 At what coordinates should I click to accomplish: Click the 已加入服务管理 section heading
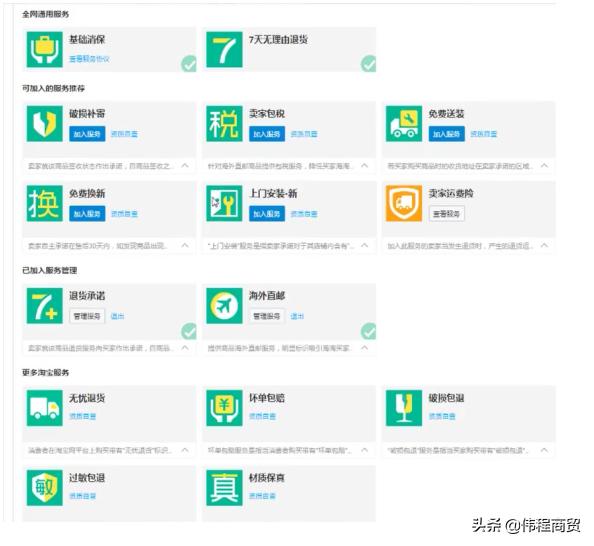point(50,271)
